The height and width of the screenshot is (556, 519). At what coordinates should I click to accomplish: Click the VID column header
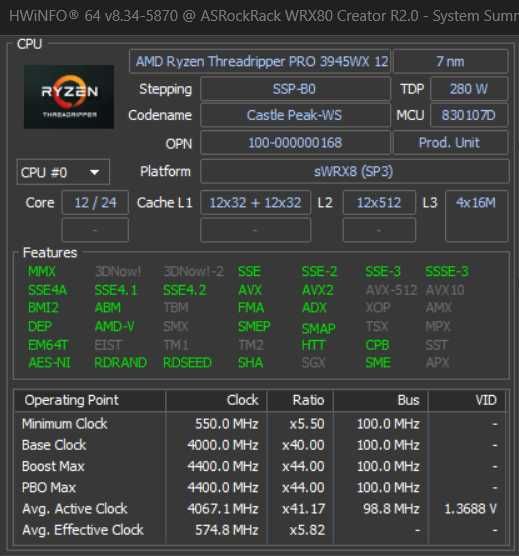(467, 400)
